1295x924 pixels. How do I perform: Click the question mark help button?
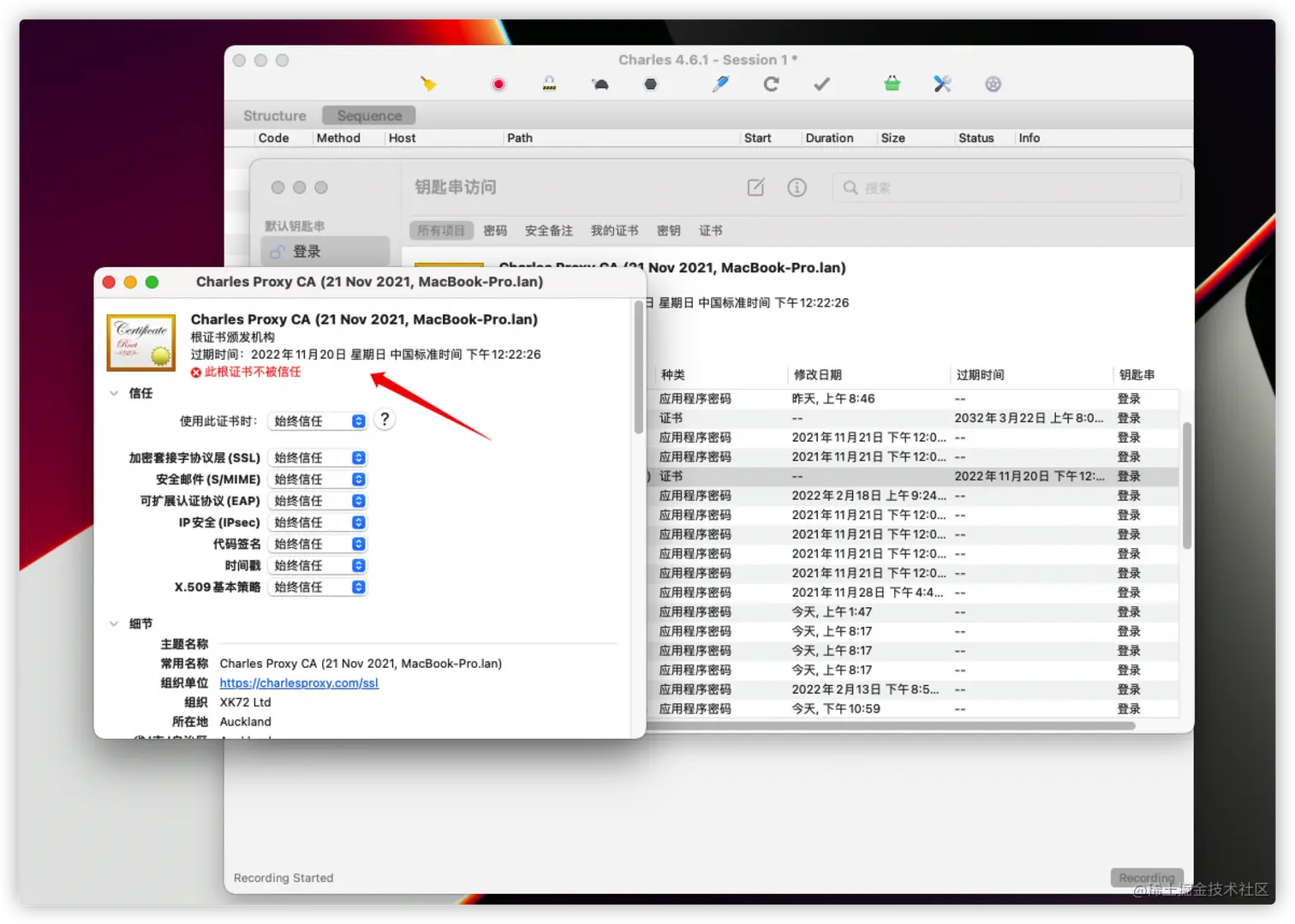[x=385, y=420]
